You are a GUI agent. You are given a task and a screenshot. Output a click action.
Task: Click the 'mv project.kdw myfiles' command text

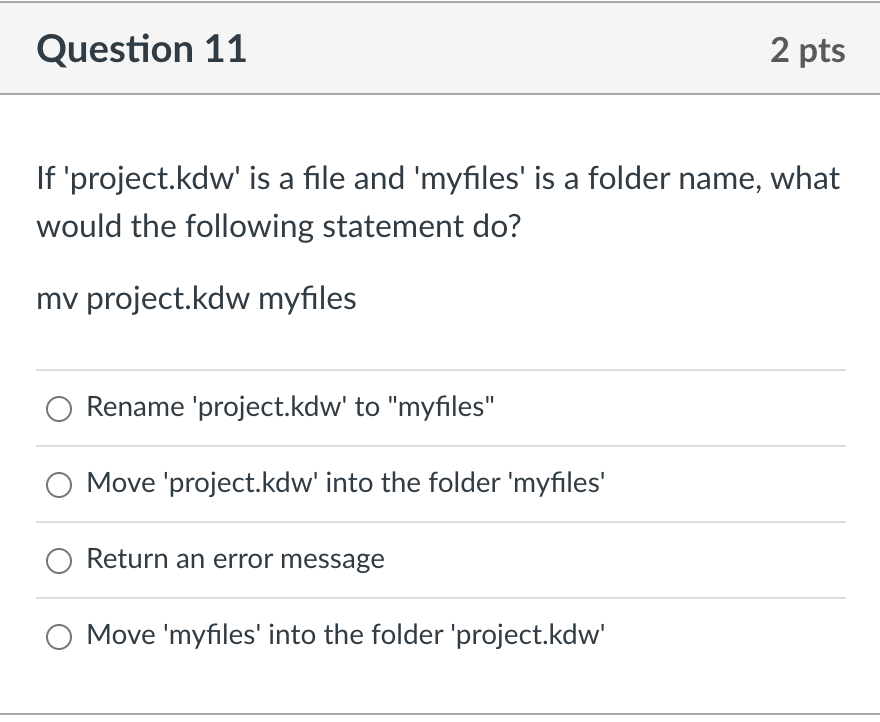[195, 298]
